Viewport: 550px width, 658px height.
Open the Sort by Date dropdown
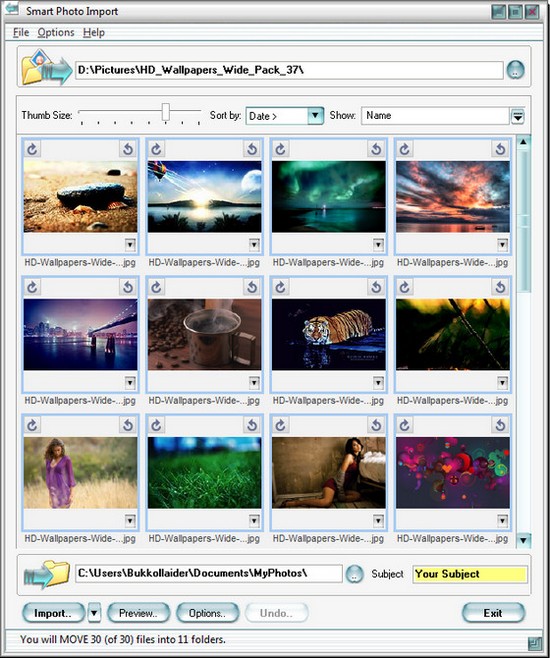315,116
